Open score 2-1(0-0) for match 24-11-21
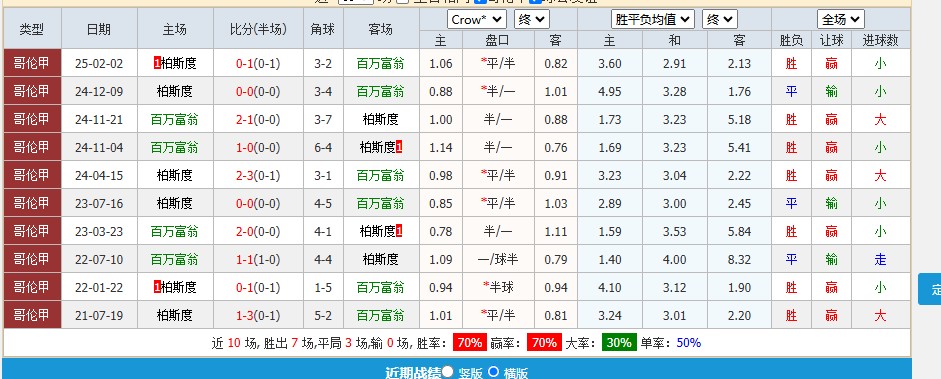Image resolution: width=941 pixels, height=379 pixels. (258, 120)
